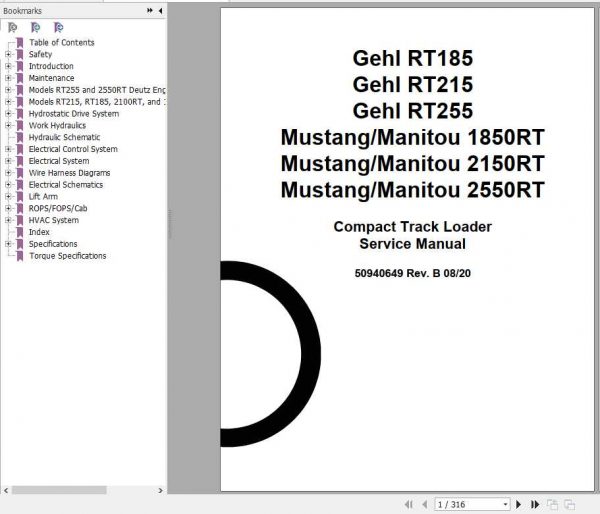Click the '50940649 Rev. B 08/20' text

[412, 273]
